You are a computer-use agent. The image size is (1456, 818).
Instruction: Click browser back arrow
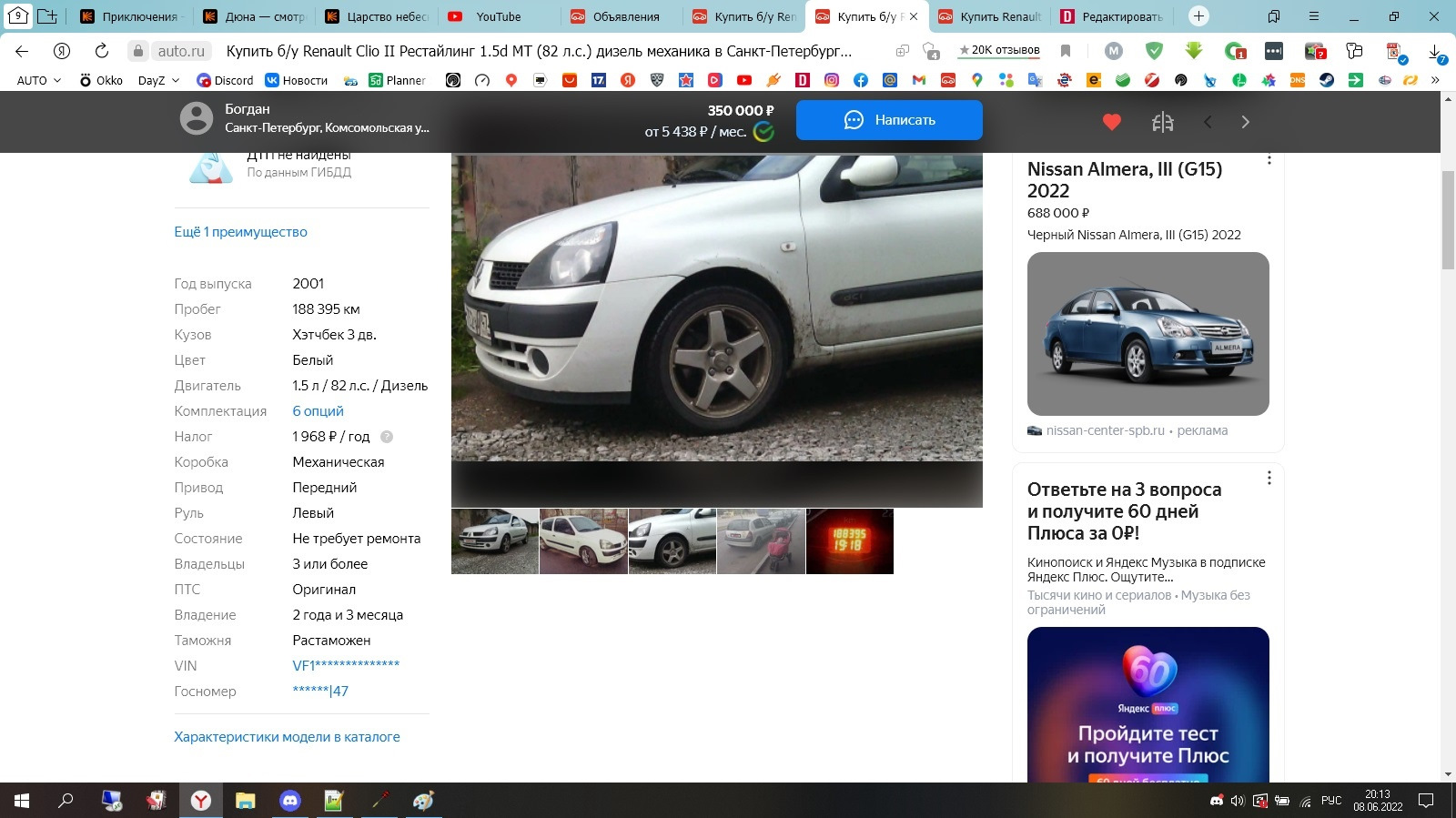23,51
